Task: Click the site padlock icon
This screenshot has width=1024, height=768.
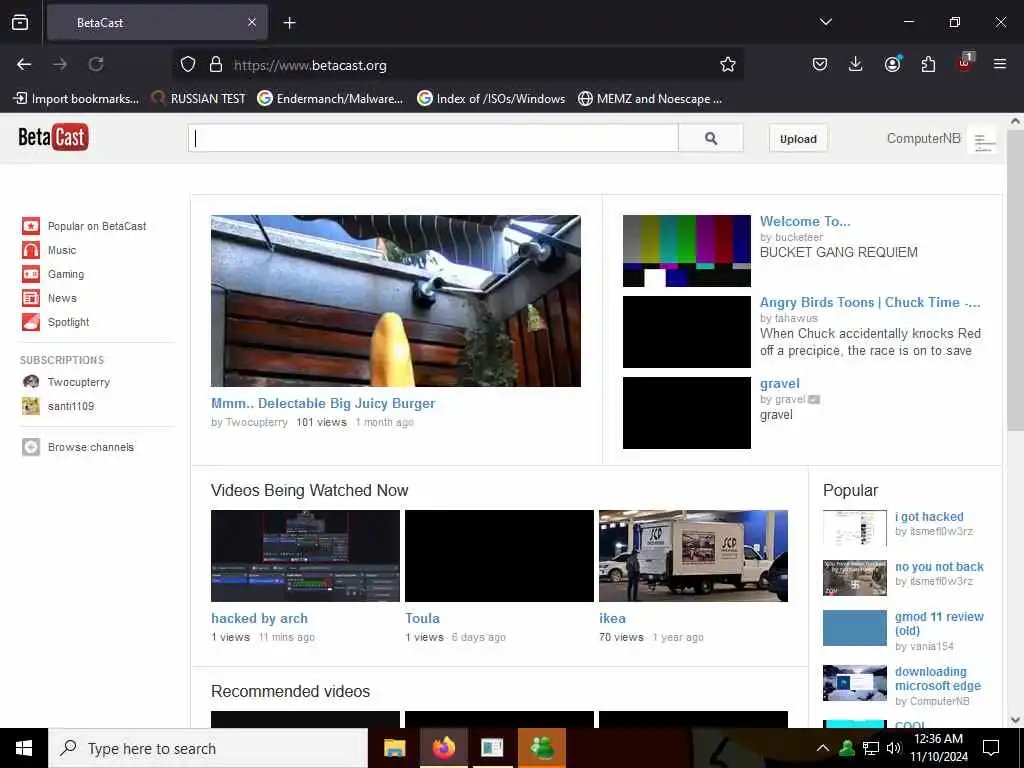Action: [216, 65]
